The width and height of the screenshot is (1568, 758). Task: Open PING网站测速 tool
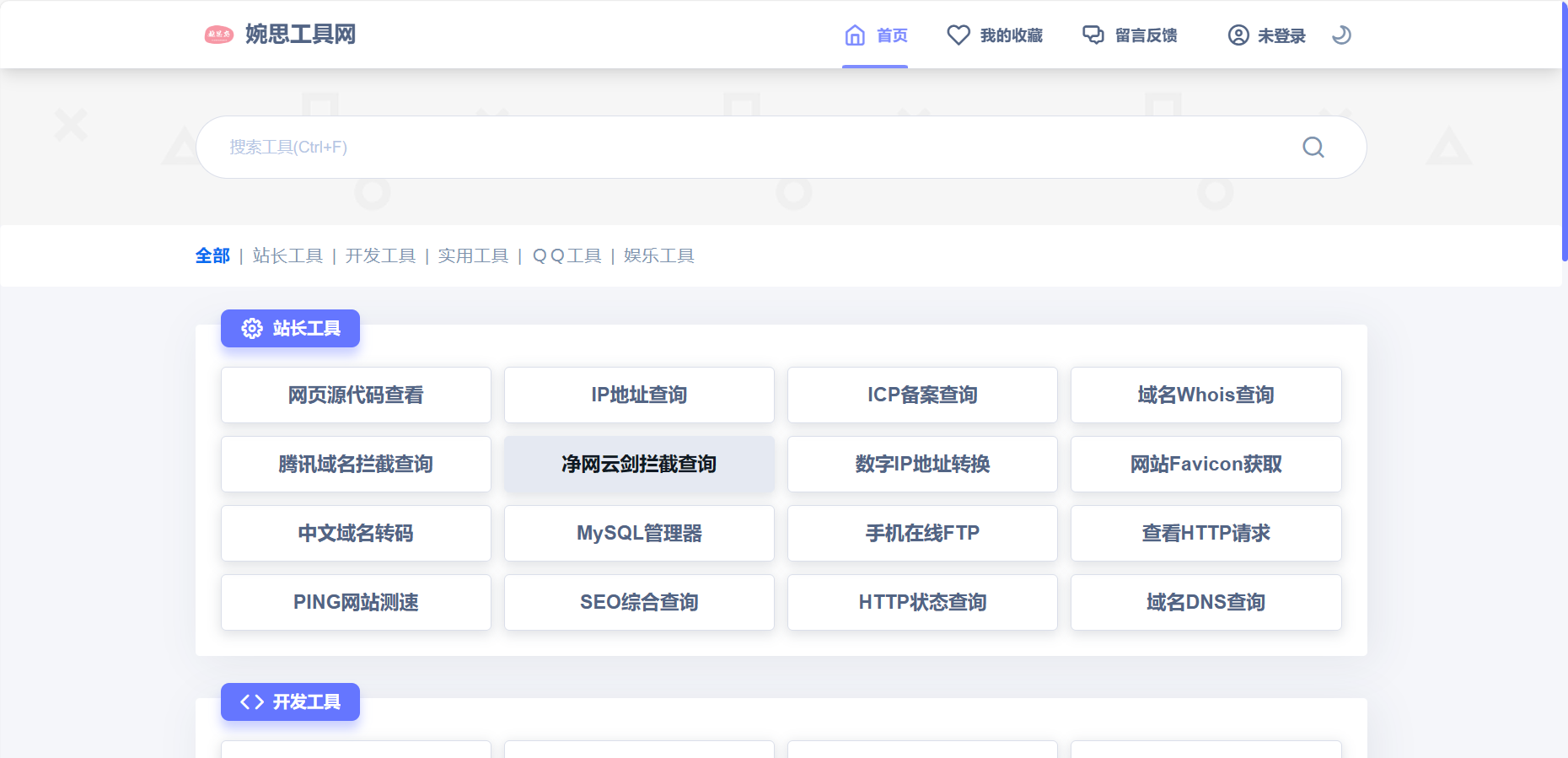(x=356, y=602)
